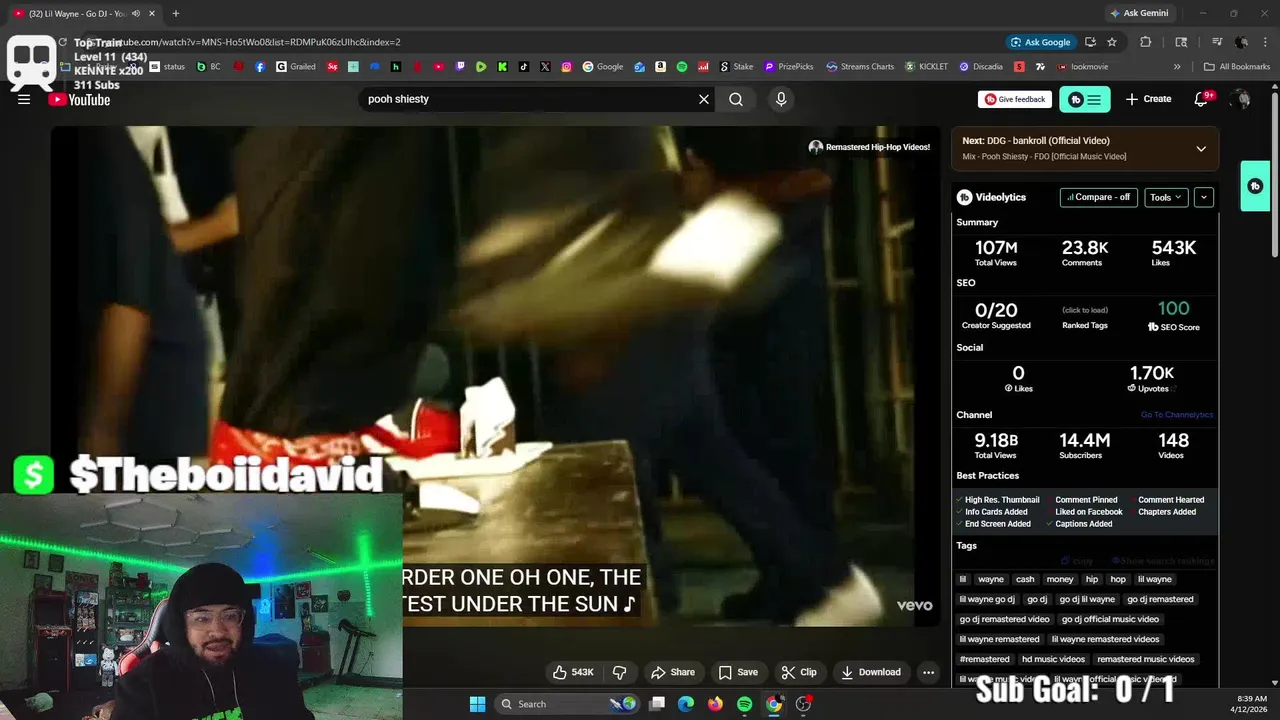Show more bookmarks with the double chevron
The height and width of the screenshot is (720, 1280).
pyautogui.click(x=1177, y=67)
